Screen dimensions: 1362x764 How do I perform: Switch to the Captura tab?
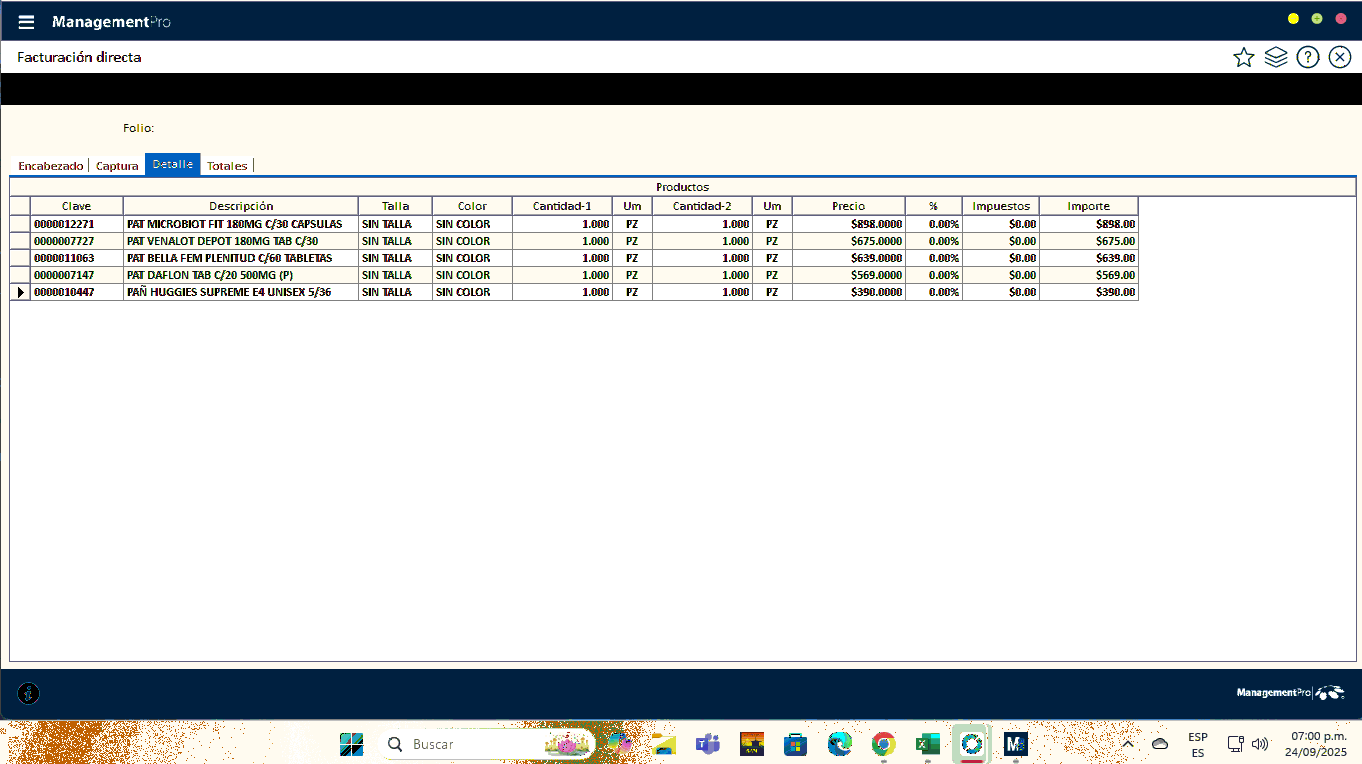[117, 166]
